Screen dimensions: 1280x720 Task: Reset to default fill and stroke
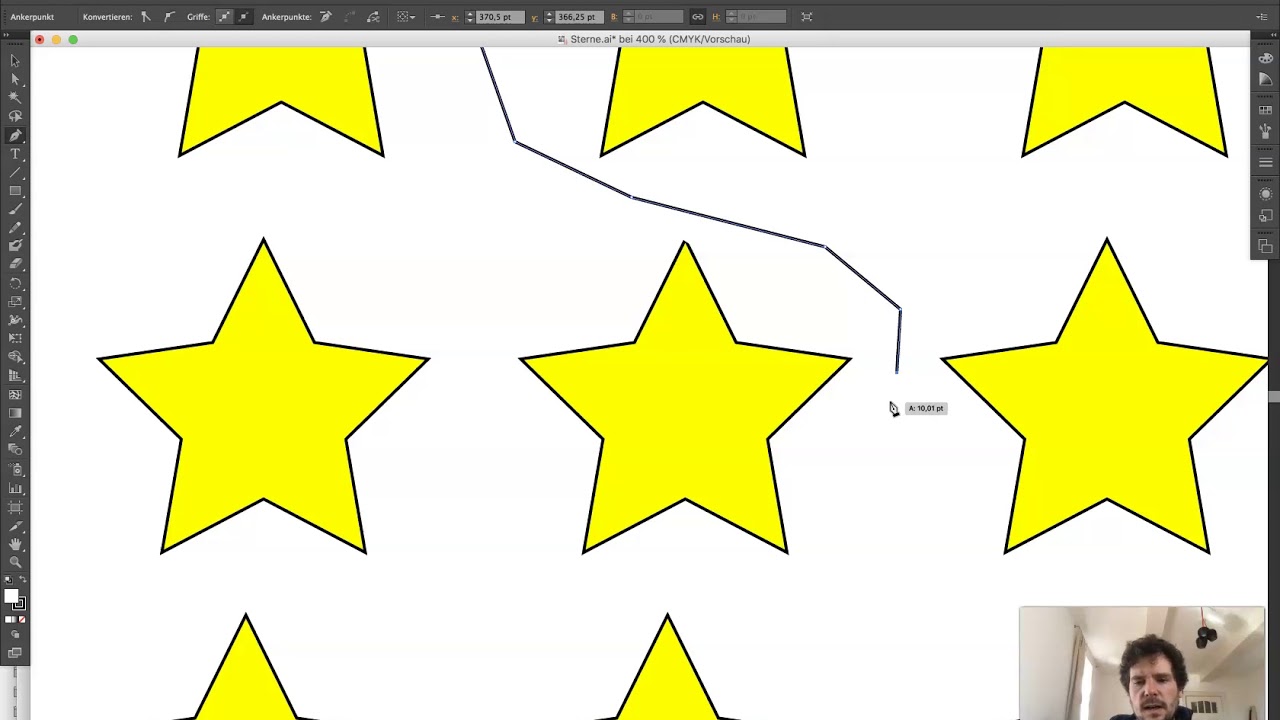pyautogui.click(x=9, y=580)
